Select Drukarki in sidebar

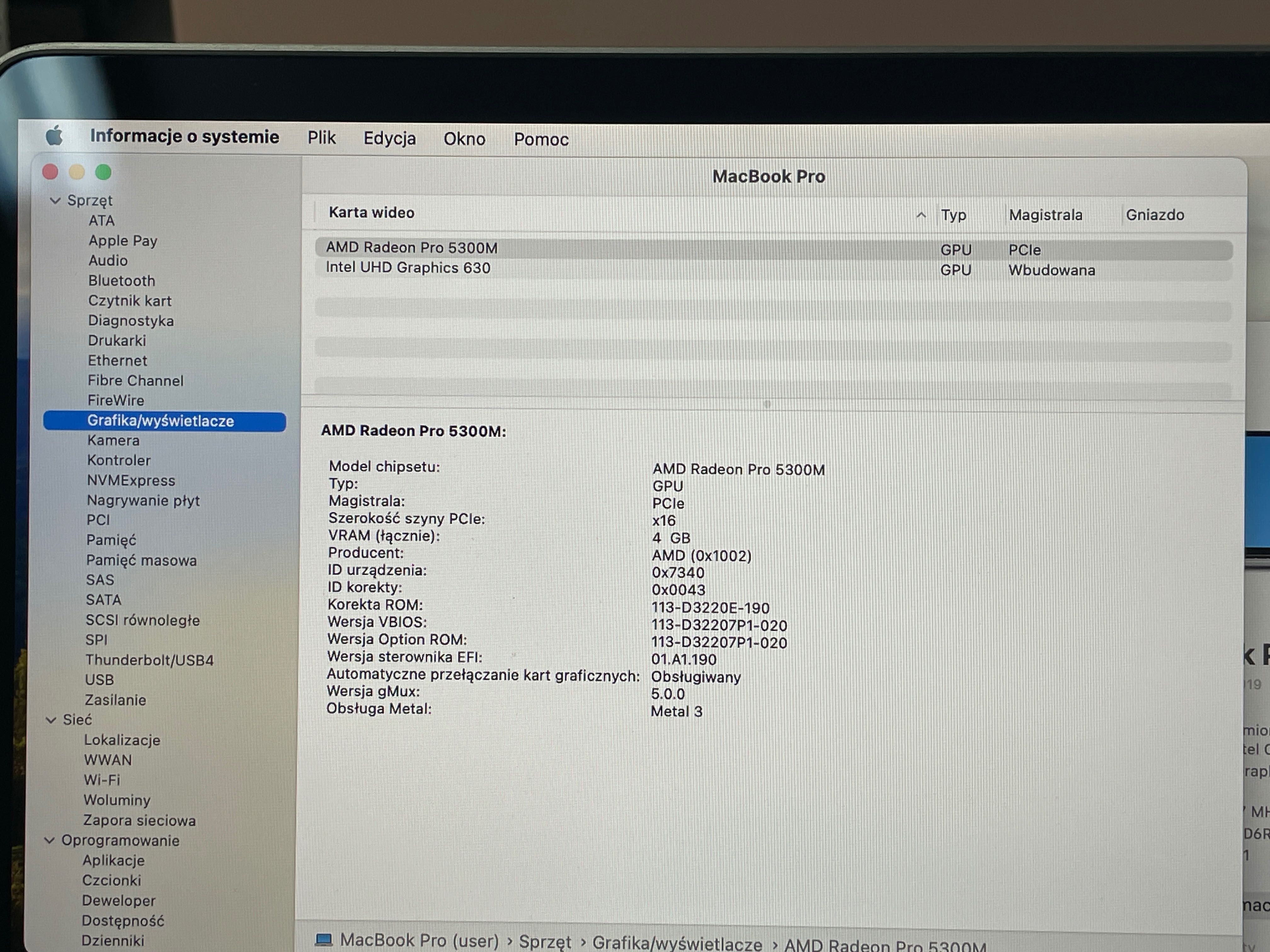tap(117, 340)
